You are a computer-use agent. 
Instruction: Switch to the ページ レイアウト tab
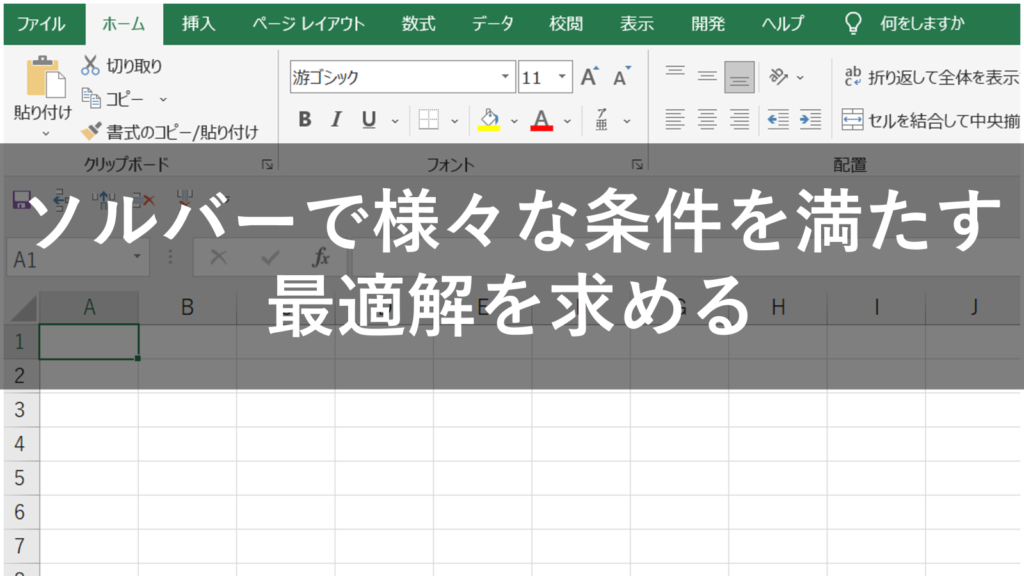click(308, 24)
